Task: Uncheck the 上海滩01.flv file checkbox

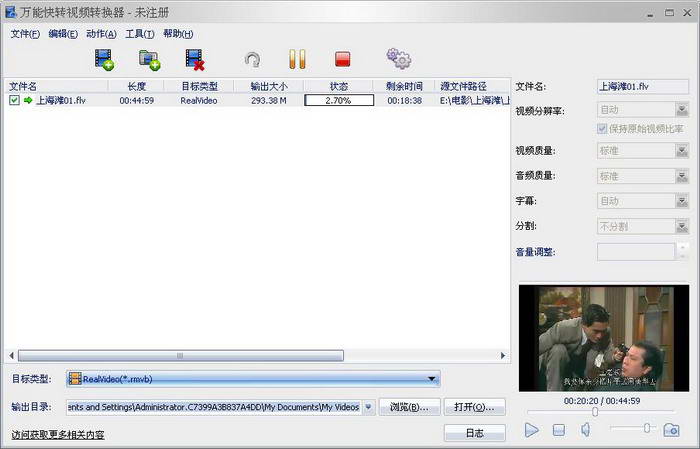Action: [x=14, y=101]
